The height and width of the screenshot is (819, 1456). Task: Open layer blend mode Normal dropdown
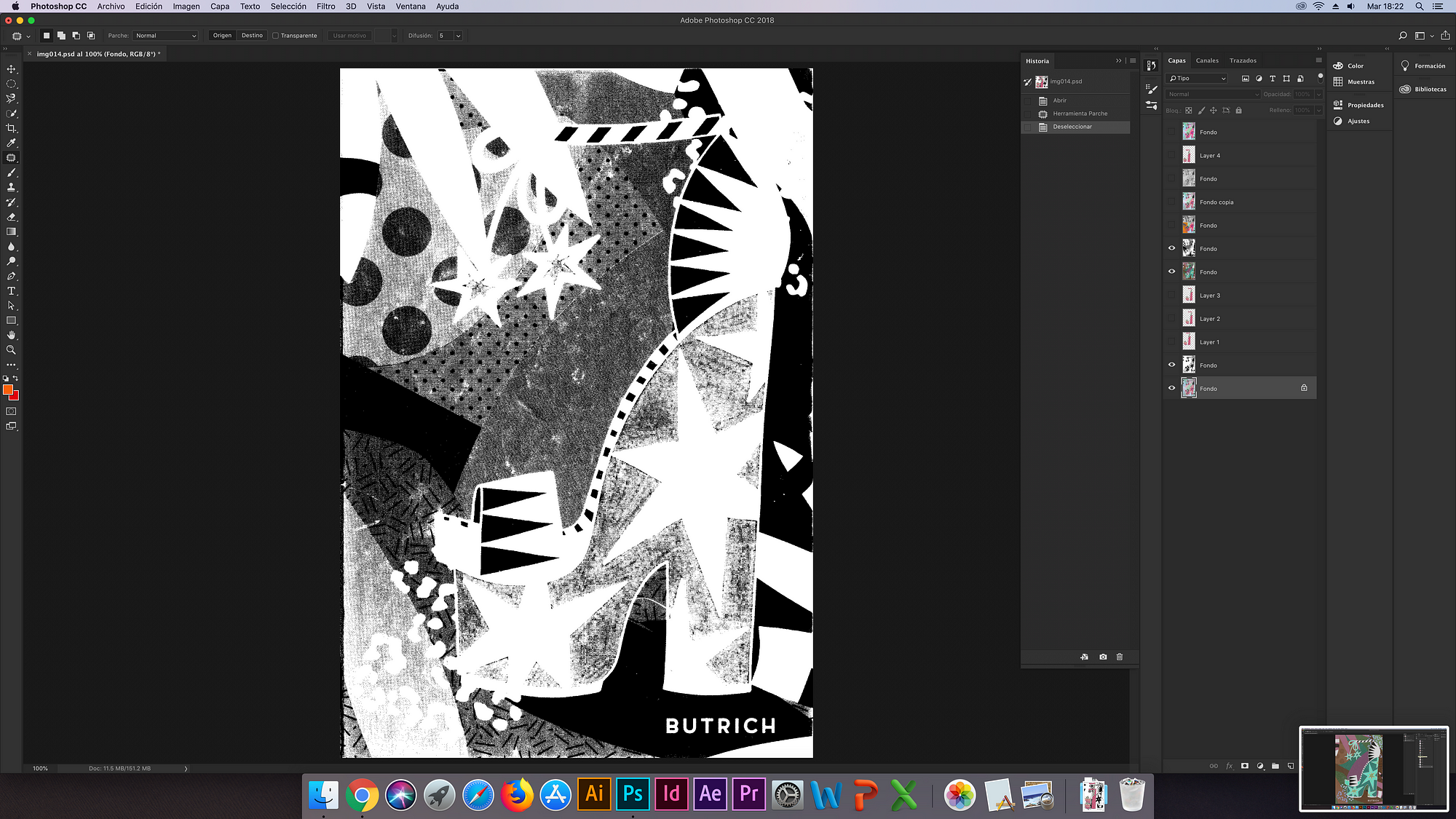pos(1213,94)
